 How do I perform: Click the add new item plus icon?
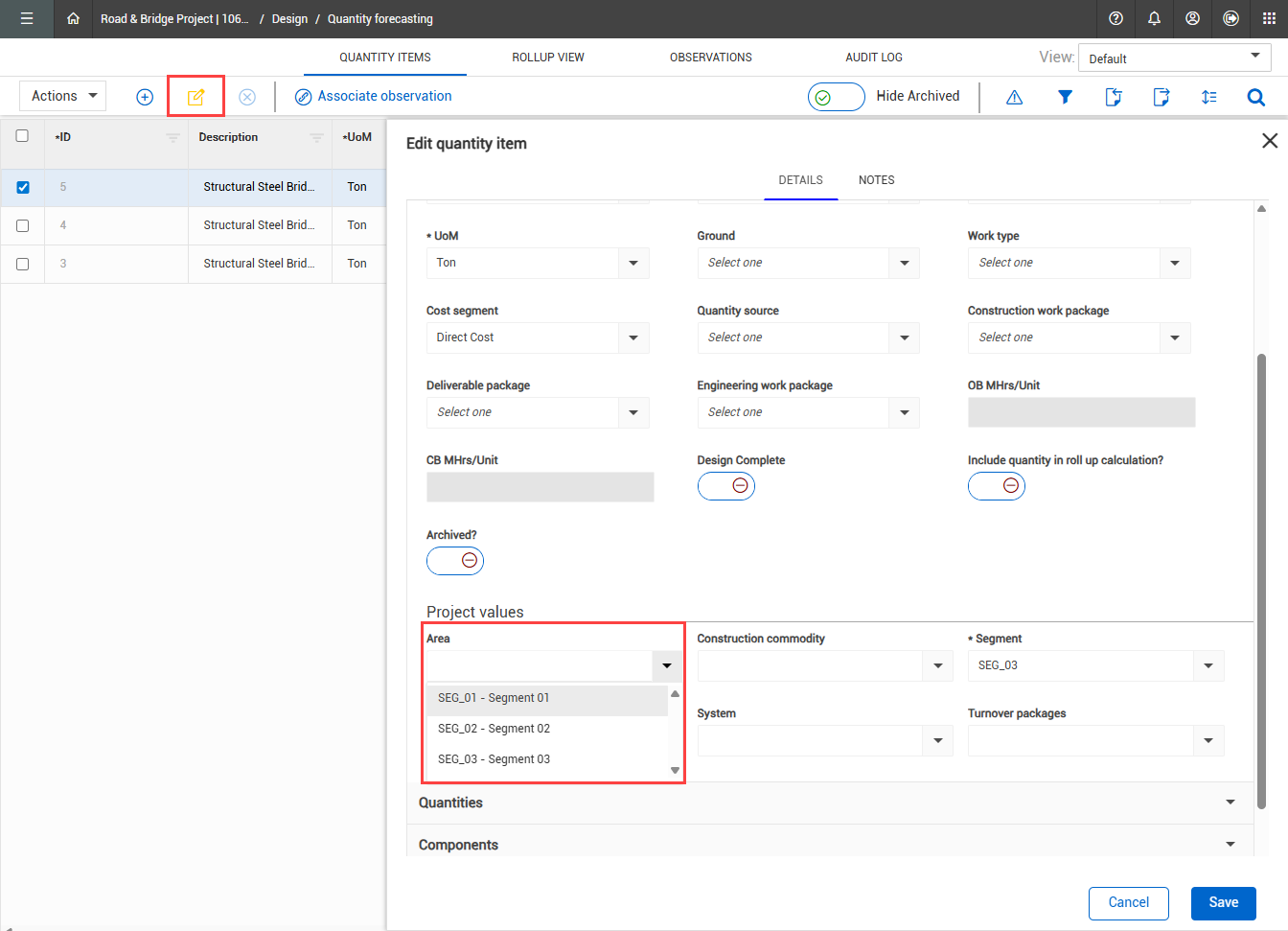click(x=145, y=97)
